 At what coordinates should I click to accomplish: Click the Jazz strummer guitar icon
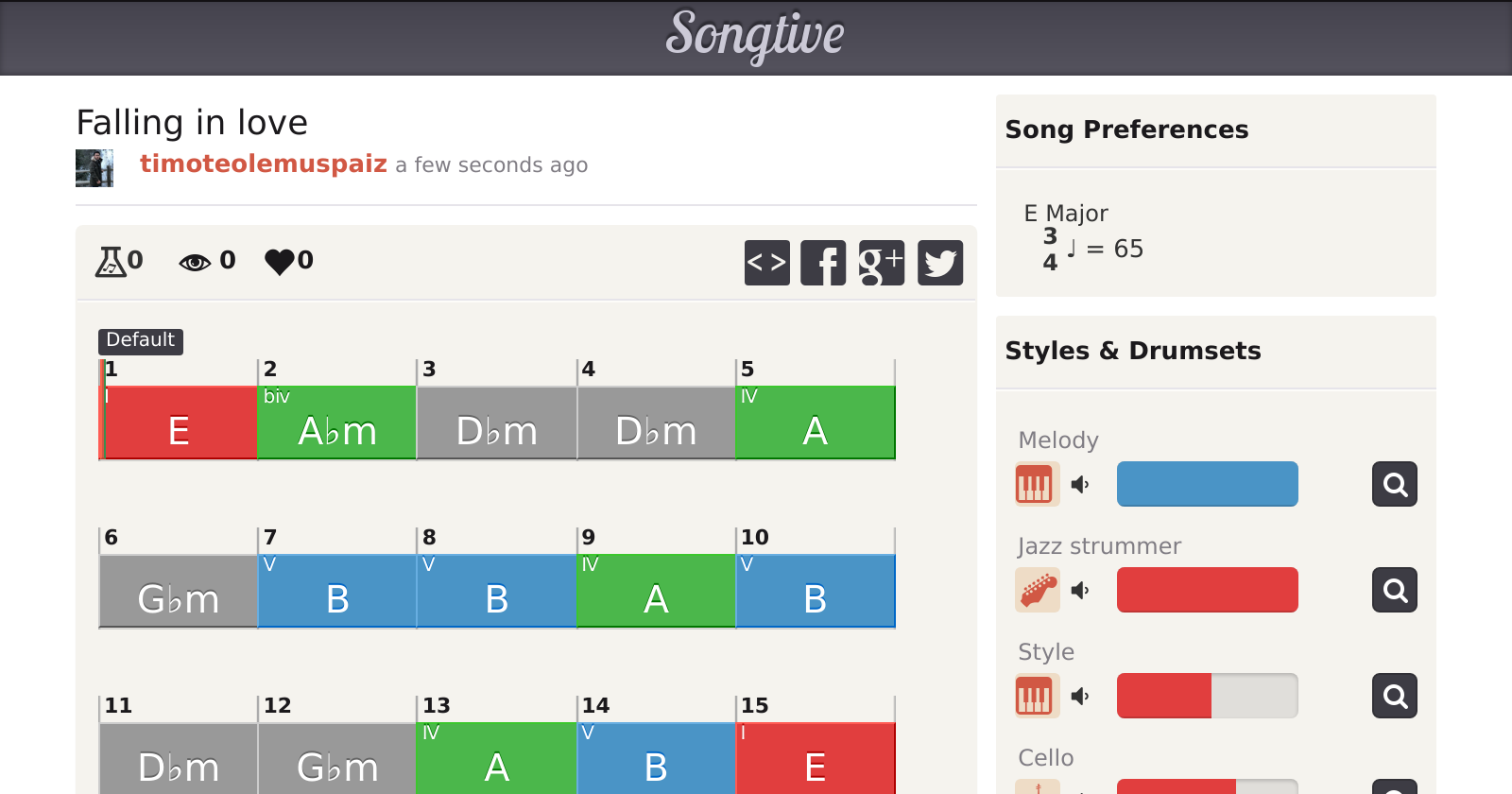pyautogui.click(x=1037, y=591)
